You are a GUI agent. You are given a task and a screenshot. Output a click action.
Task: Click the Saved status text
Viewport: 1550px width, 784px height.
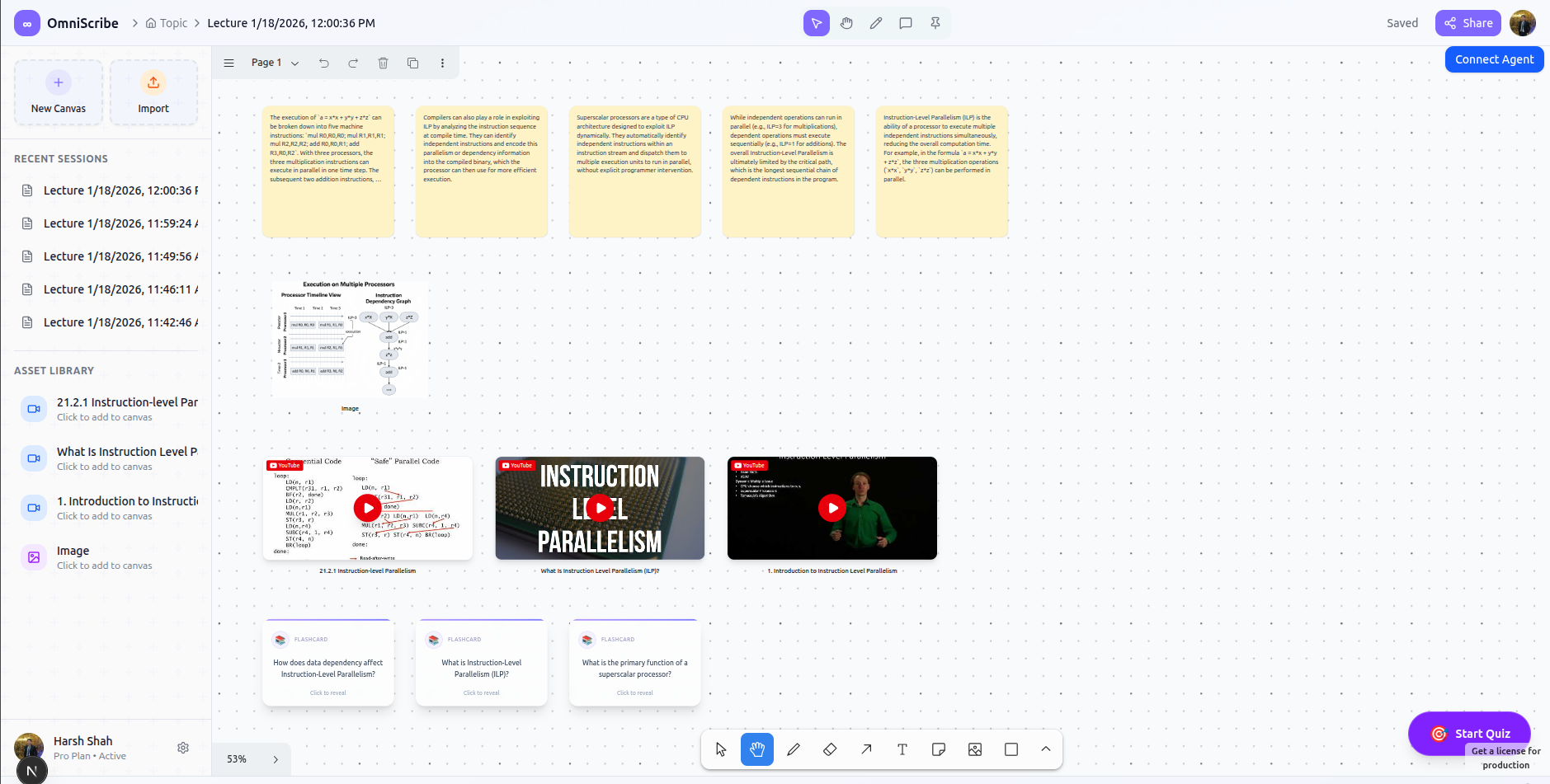[x=1402, y=23]
